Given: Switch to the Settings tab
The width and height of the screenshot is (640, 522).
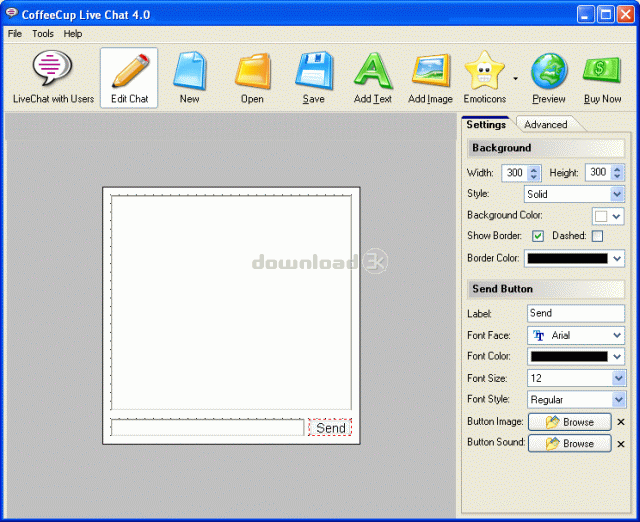Looking at the screenshot, I should pyautogui.click(x=486, y=124).
